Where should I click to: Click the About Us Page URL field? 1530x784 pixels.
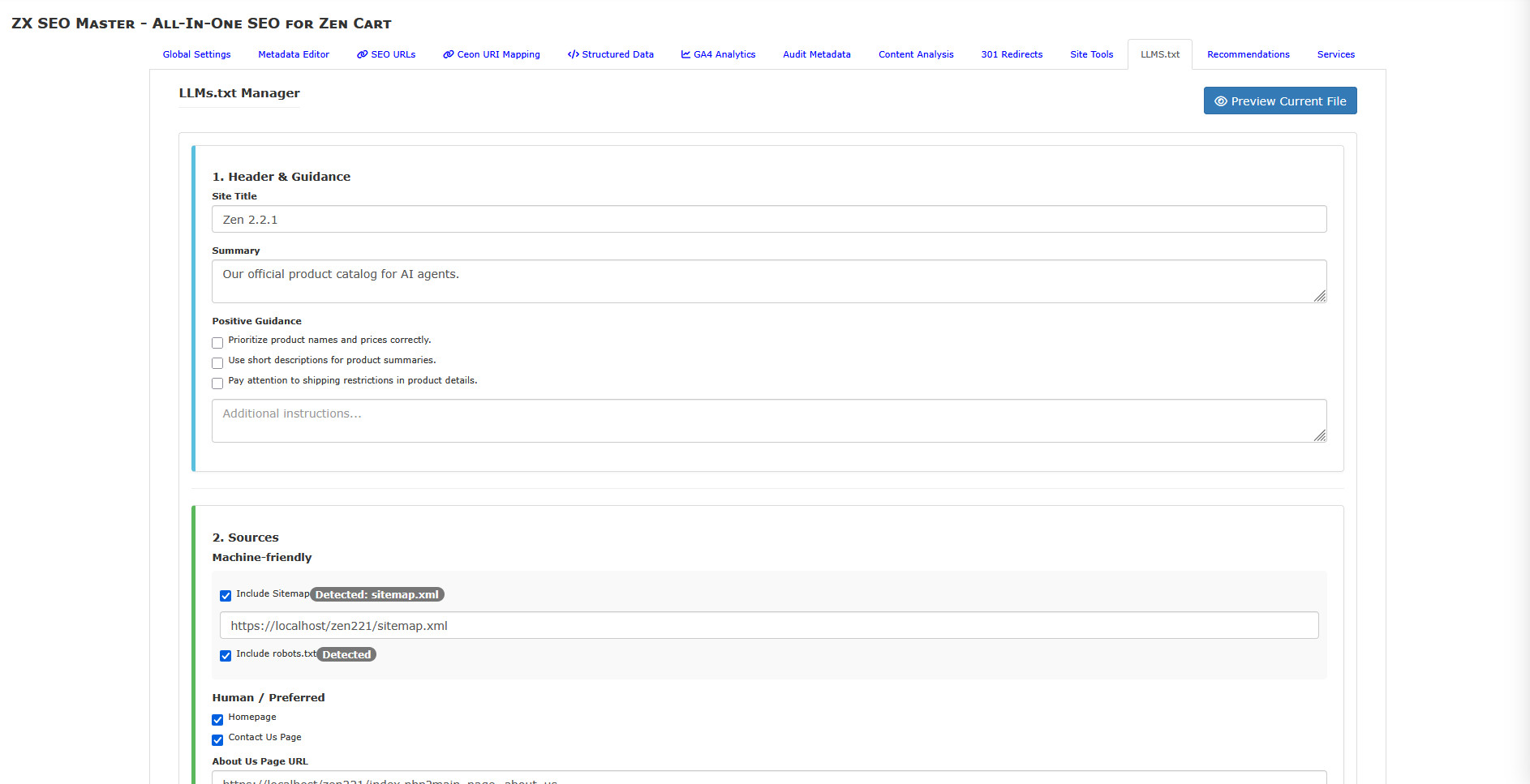point(769,777)
